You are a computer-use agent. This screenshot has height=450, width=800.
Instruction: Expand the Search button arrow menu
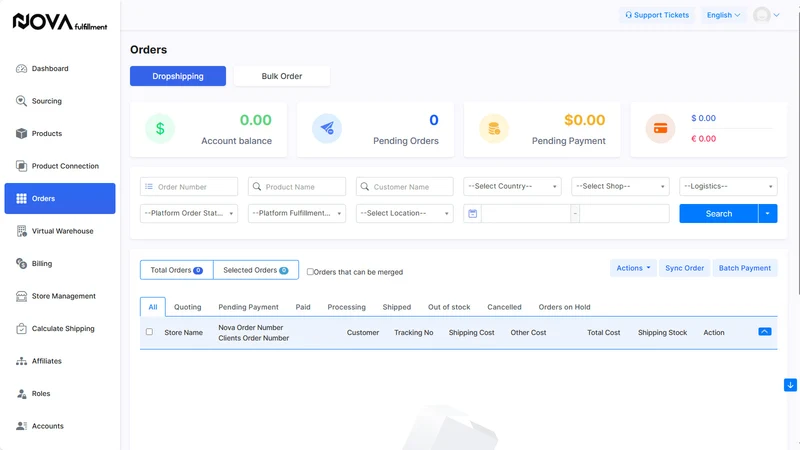click(768, 213)
